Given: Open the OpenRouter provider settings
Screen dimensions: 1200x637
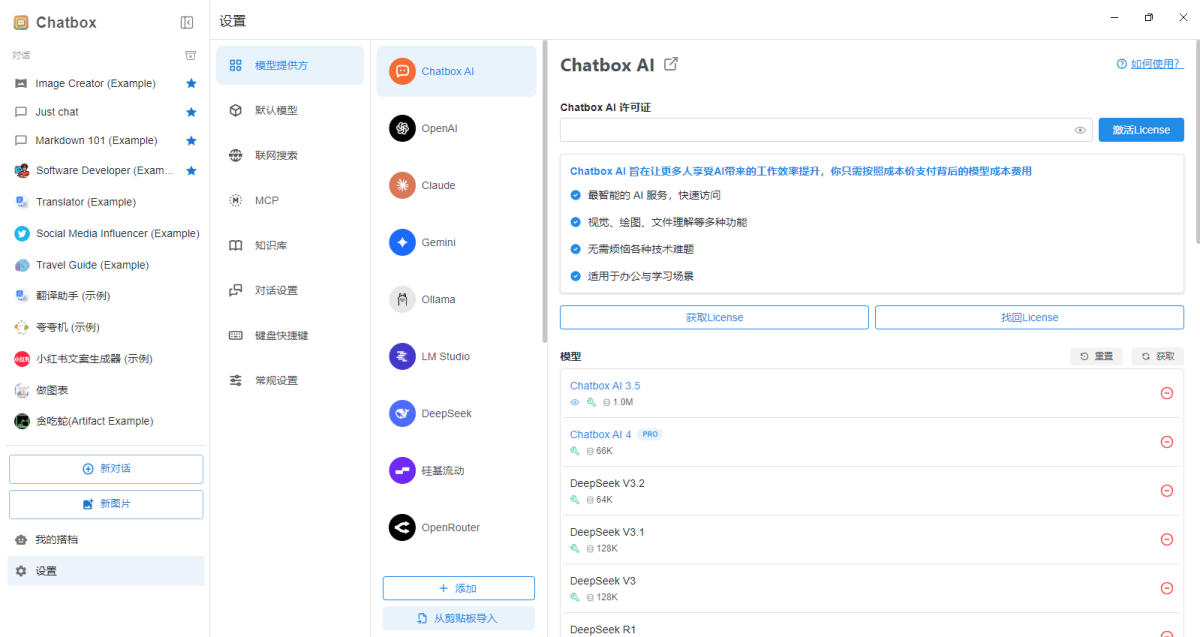Looking at the screenshot, I should (x=401, y=527).
